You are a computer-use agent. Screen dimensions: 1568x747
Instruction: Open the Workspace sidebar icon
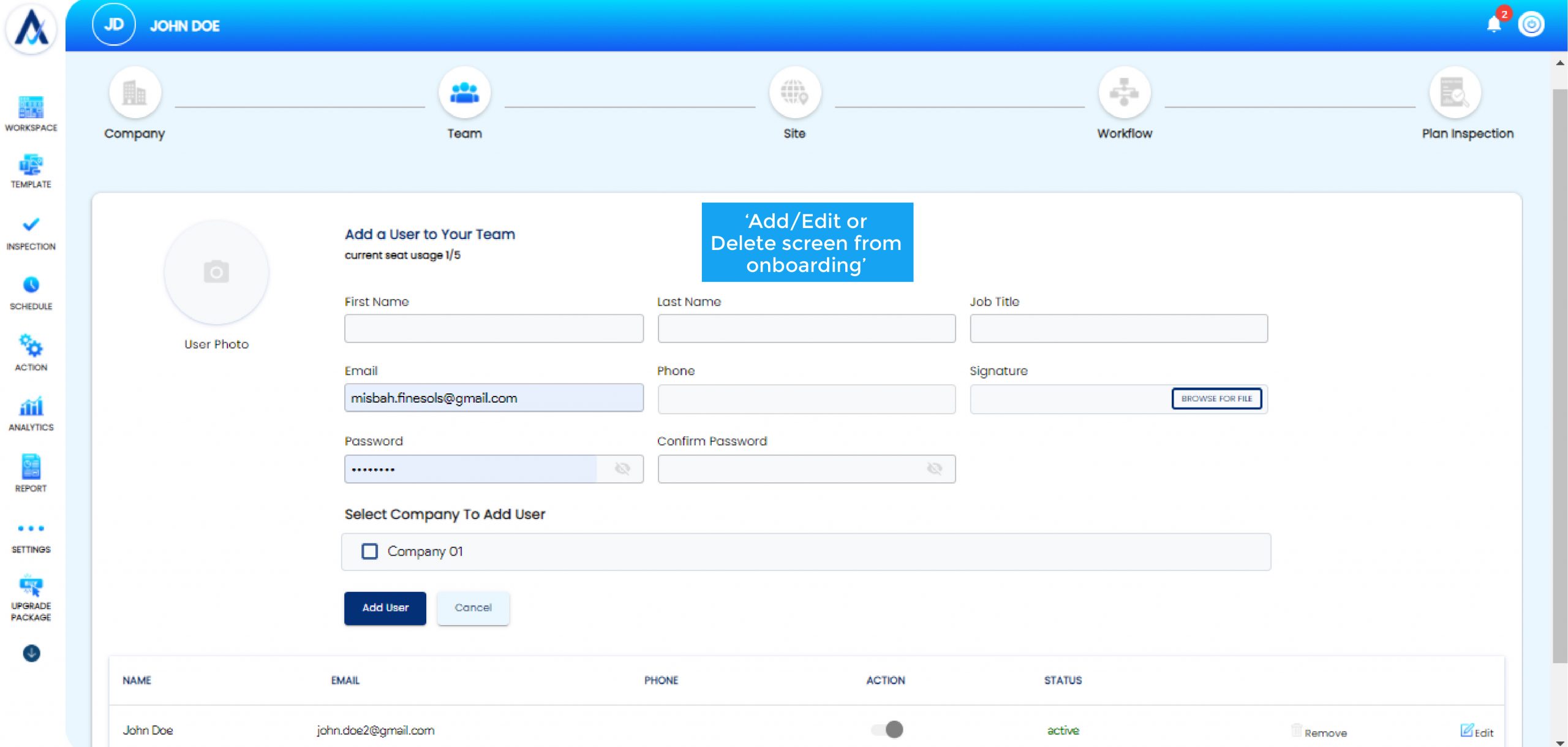point(31,108)
